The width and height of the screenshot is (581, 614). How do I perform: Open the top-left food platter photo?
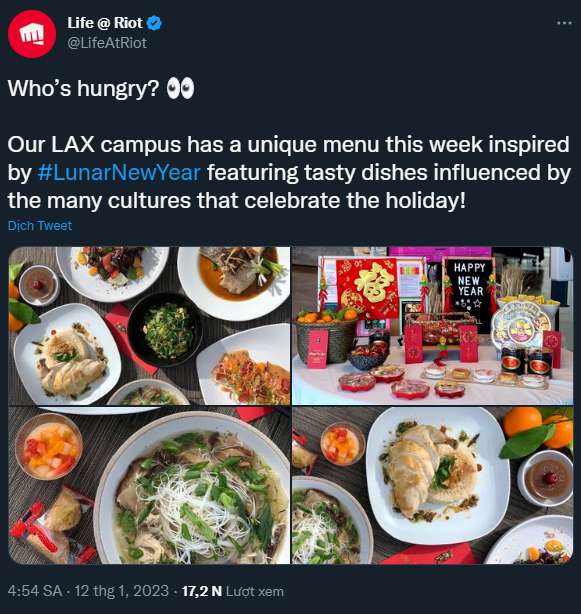click(149, 326)
